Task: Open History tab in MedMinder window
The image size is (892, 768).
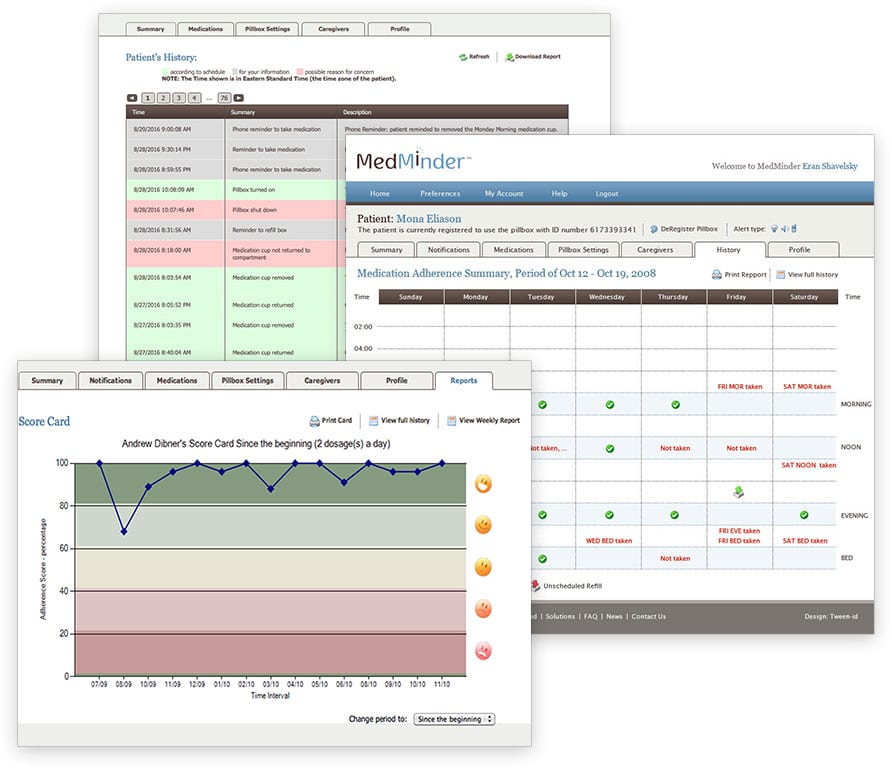Action: pyautogui.click(x=728, y=250)
